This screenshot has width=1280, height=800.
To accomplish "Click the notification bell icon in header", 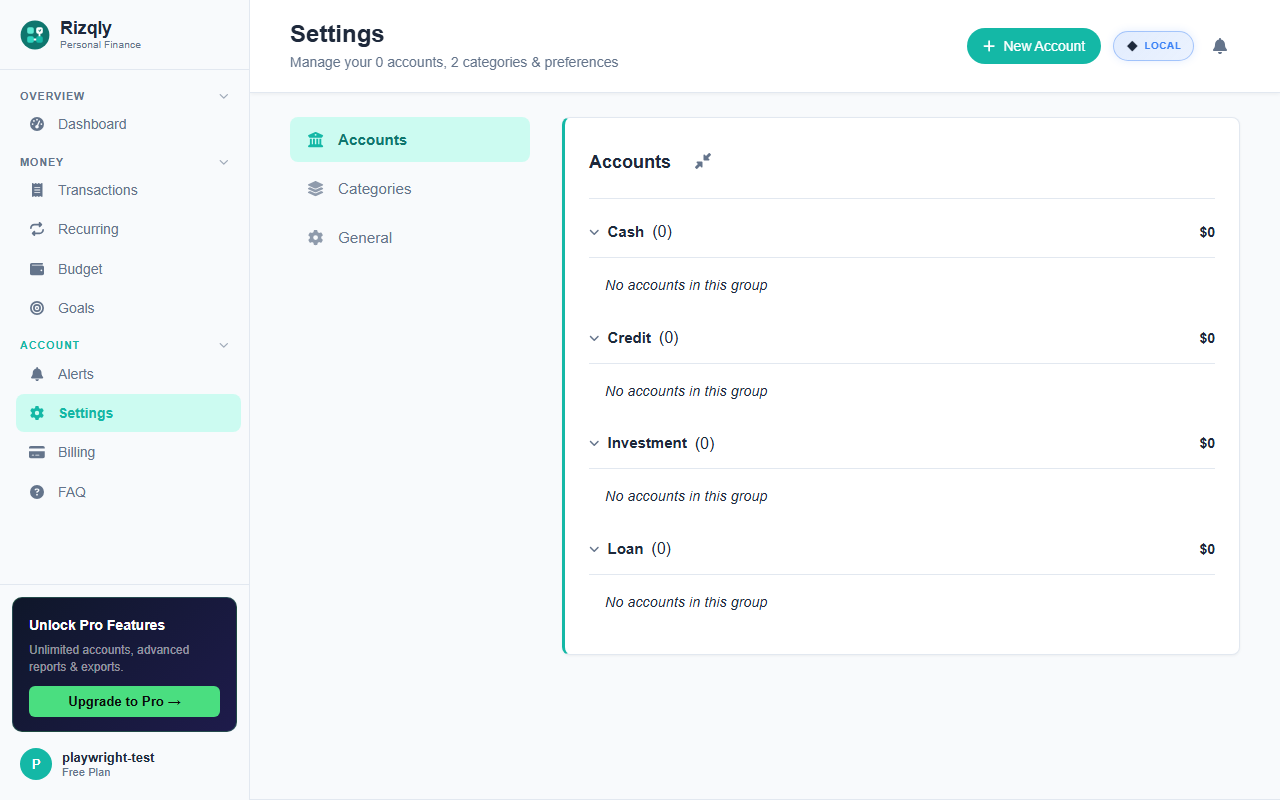I will [1219, 46].
